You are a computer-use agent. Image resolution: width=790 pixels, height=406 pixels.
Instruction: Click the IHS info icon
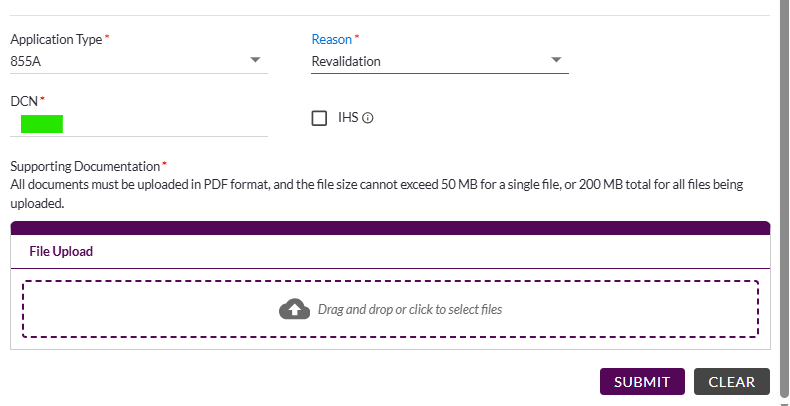pos(368,118)
